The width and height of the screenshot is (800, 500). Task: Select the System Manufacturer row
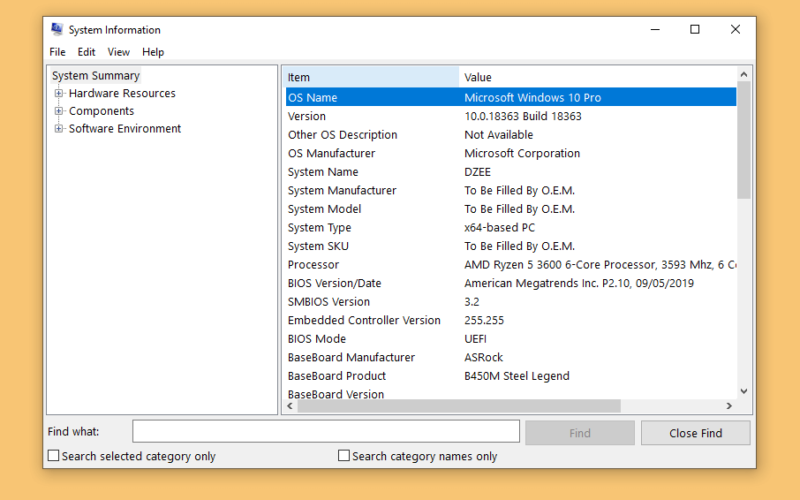(511, 190)
